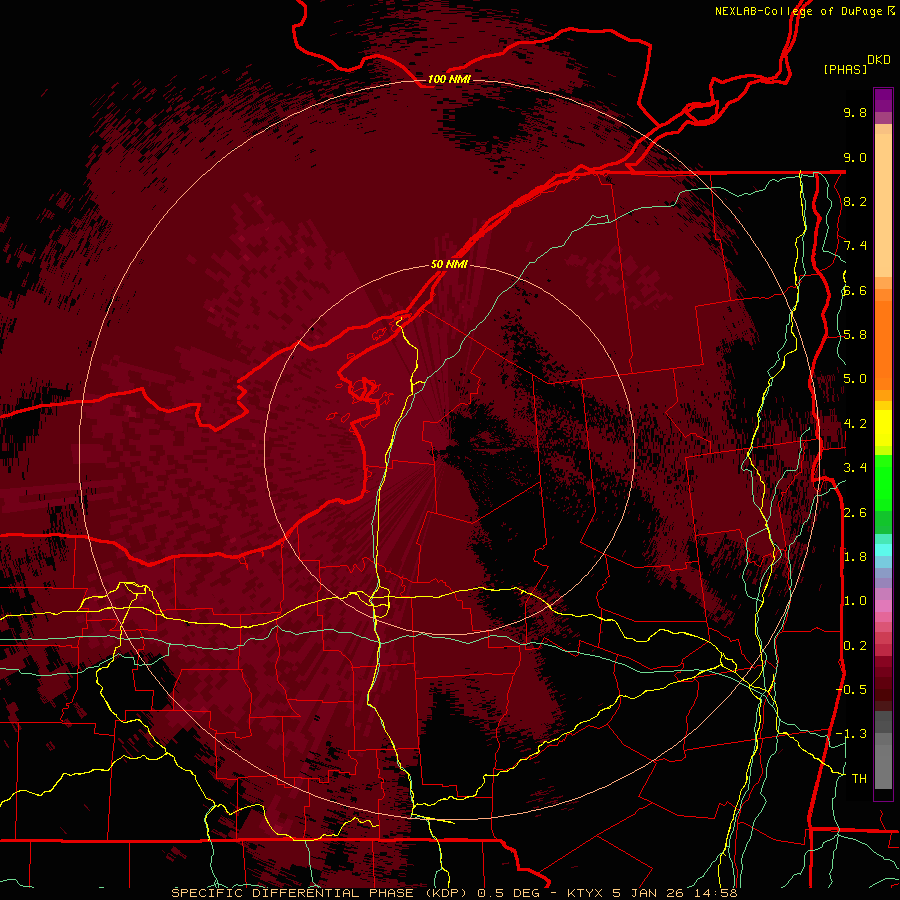Viewport: 900px width, 900px height.
Task: Select the 1.8 legend value
Action: point(855,557)
